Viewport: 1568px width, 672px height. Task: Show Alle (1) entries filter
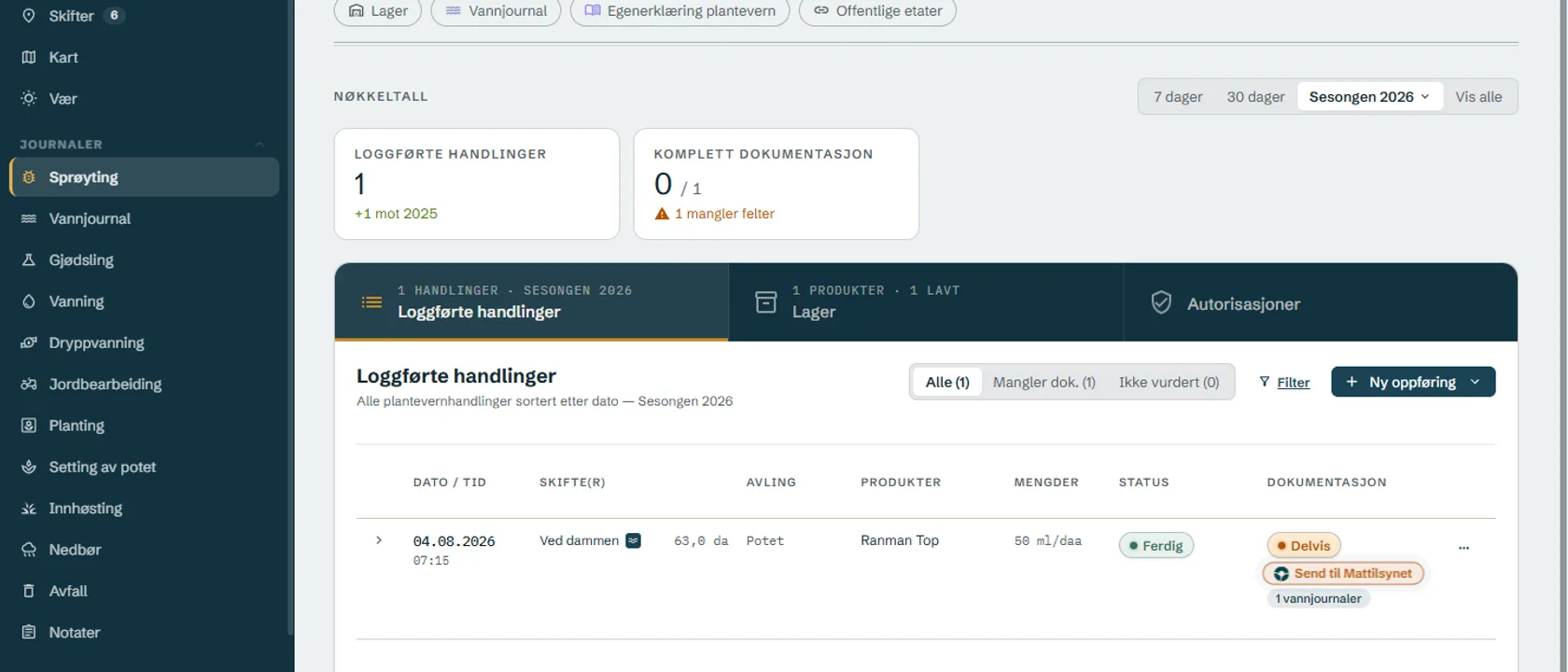pos(947,382)
